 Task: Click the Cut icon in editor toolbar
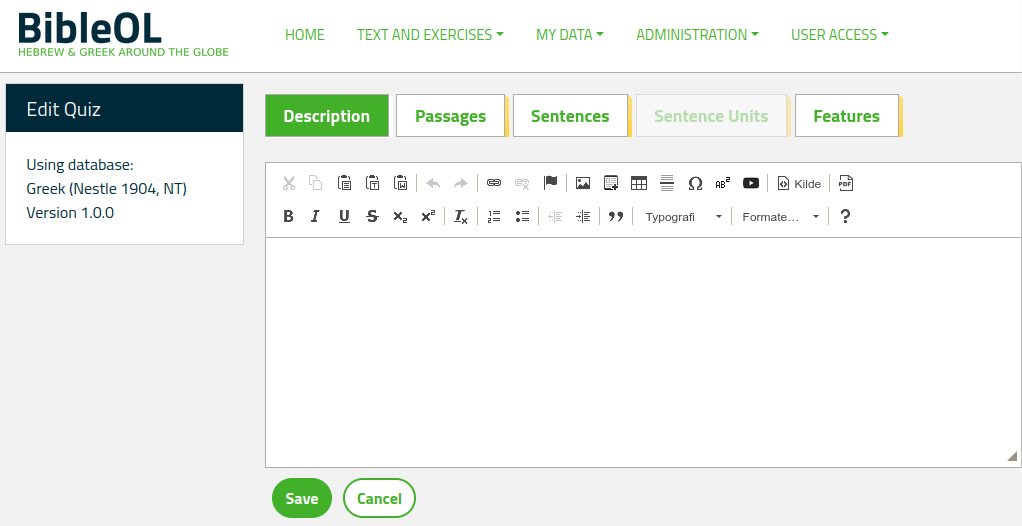click(x=289, y=183)
